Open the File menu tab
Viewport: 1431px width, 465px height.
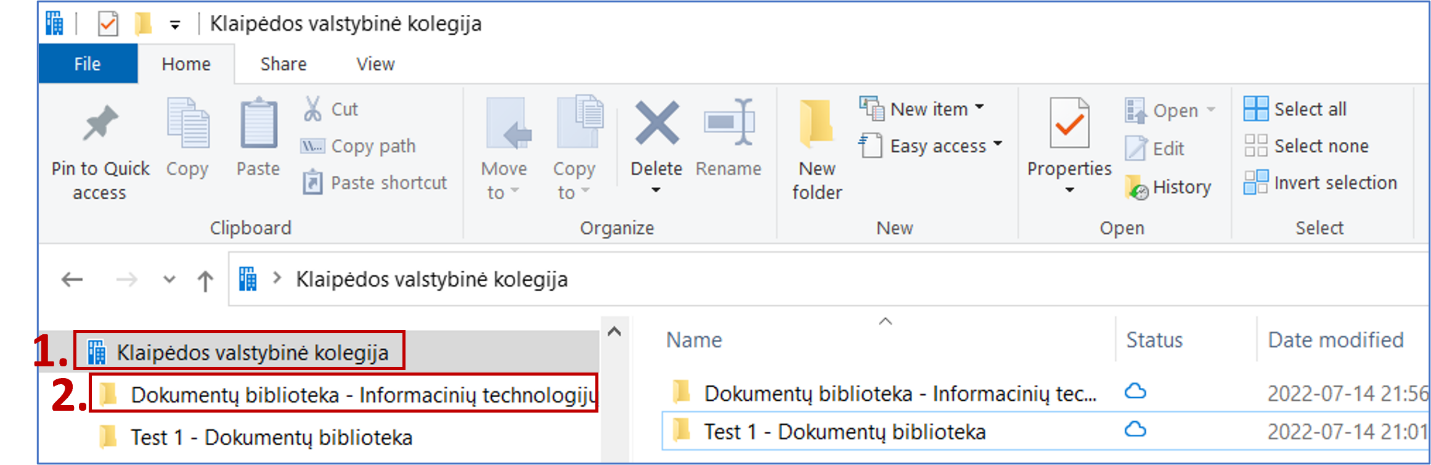click(x=87, y=64)
